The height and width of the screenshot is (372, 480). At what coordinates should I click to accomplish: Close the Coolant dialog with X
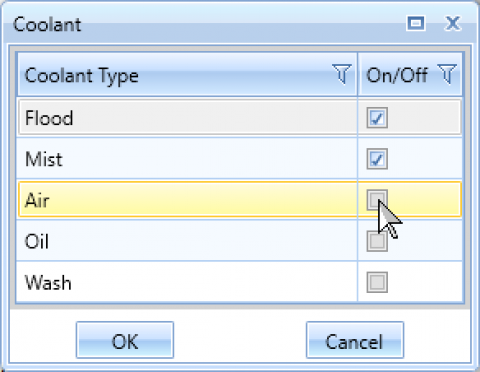coord(453,23)
